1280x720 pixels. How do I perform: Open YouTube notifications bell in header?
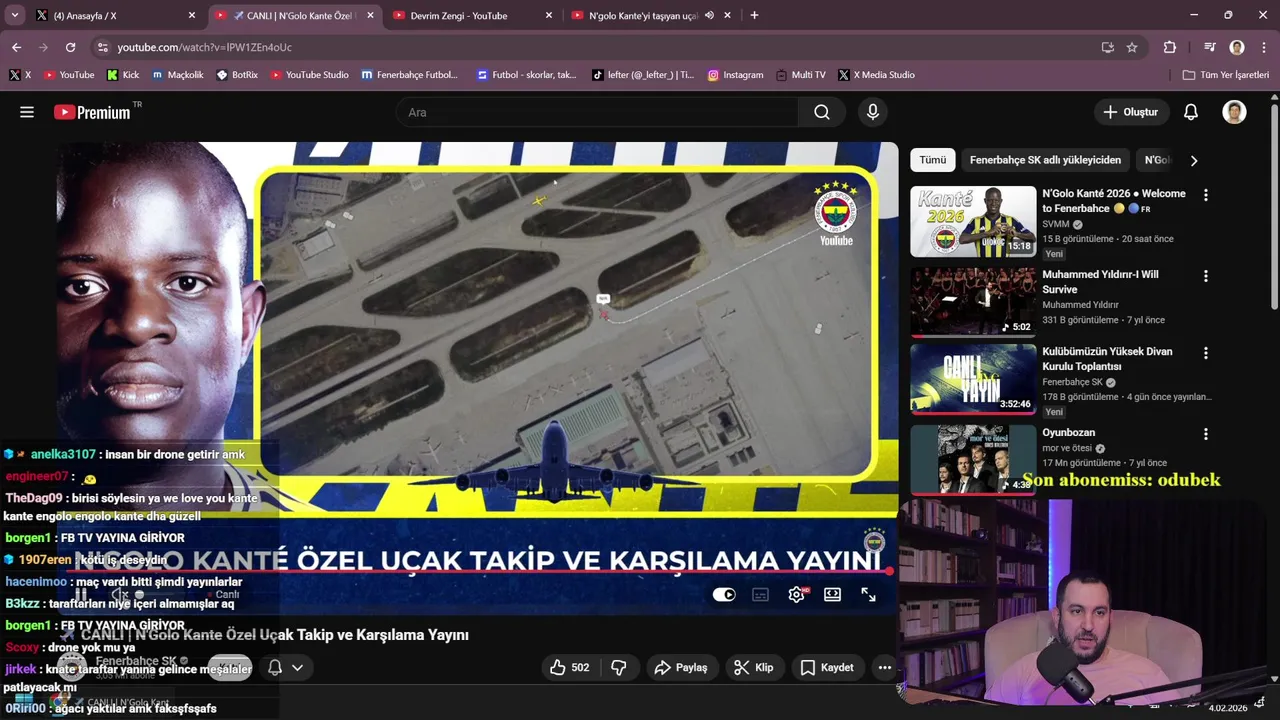pos(1190,112)
